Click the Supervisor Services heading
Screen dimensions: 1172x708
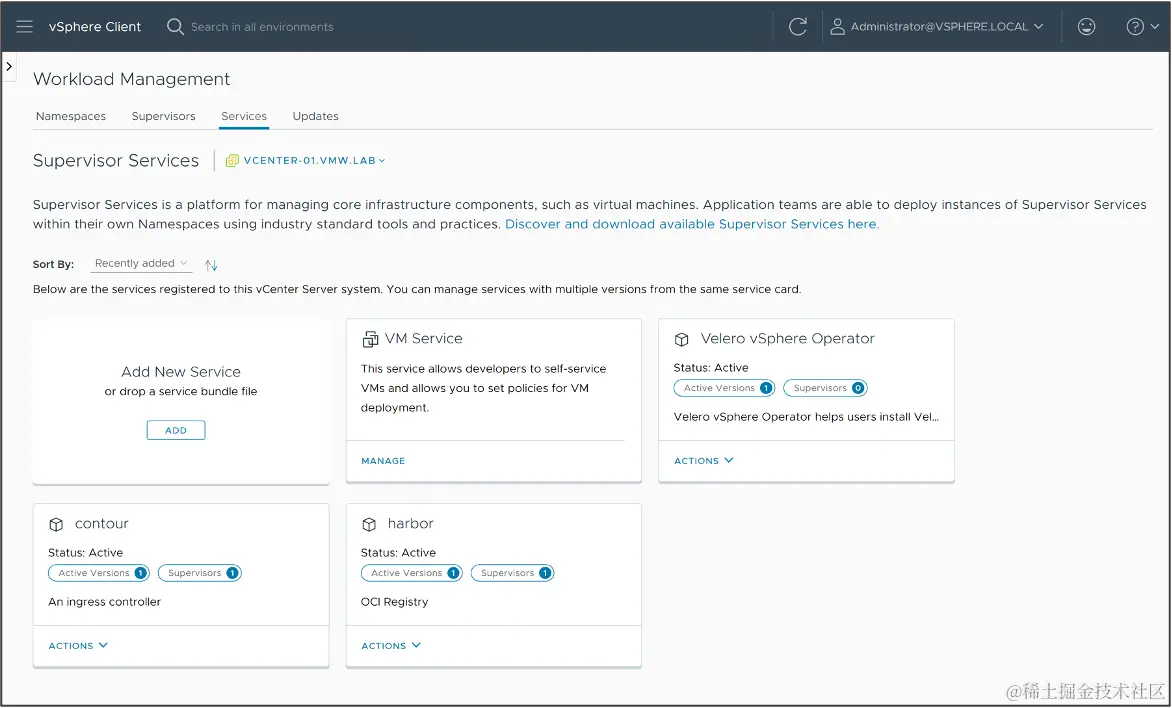pos(116,161)
